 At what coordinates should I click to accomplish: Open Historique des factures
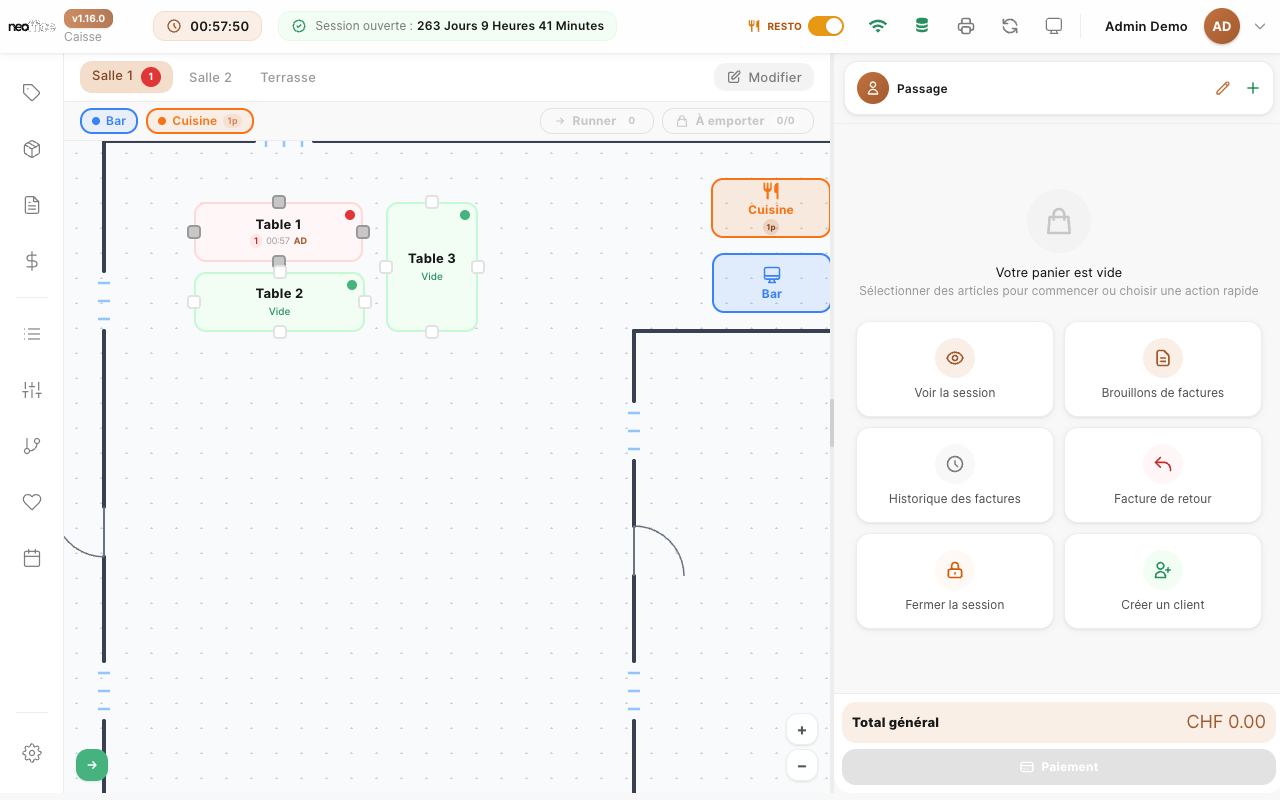coord(955,475)
